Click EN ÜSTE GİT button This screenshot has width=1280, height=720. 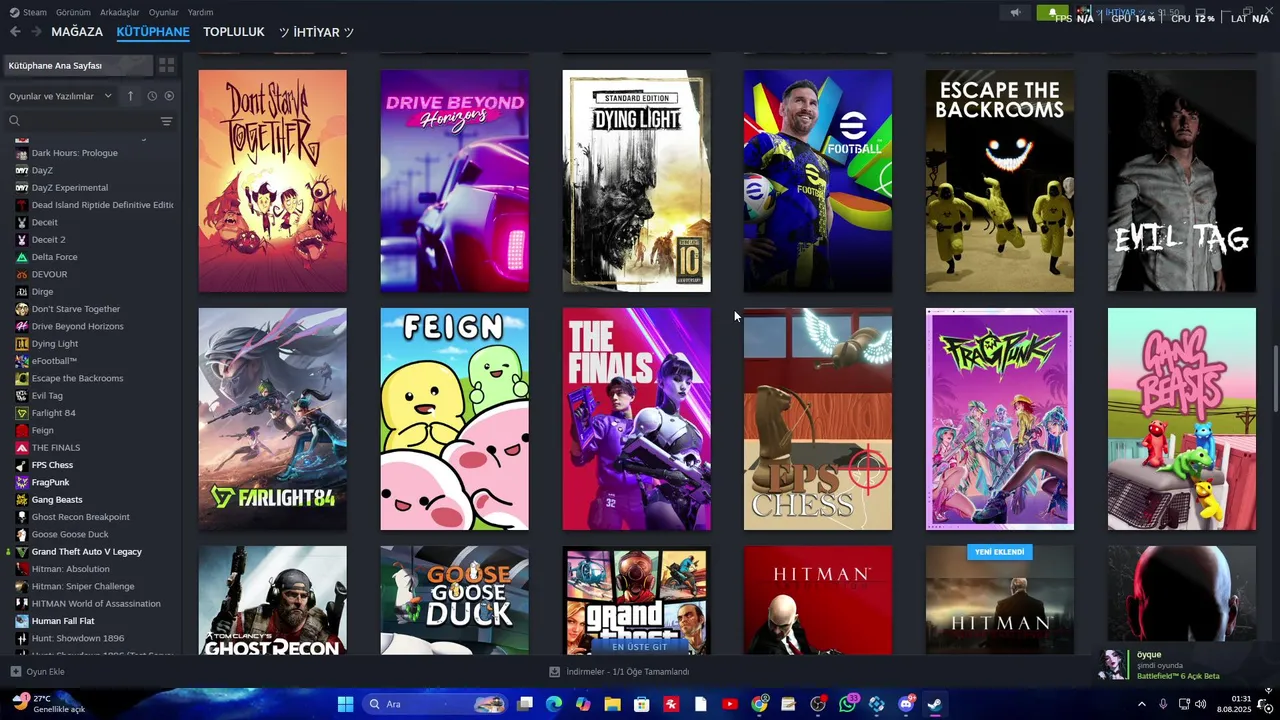point(639,647)
